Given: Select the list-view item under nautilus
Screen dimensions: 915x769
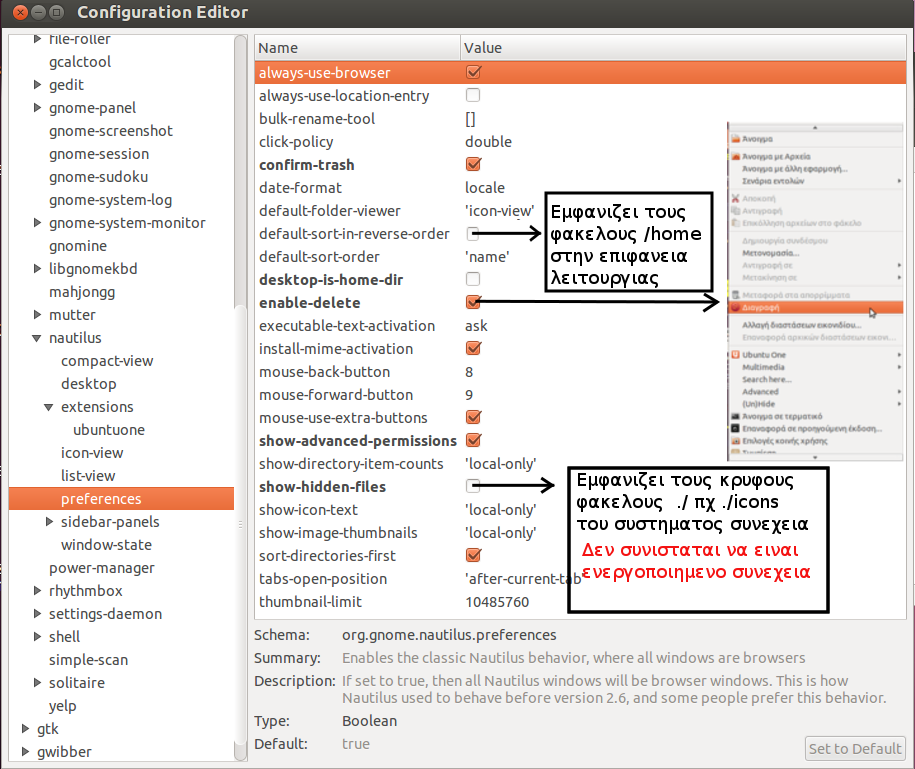Looking at the screenshot, I should coord(88,476).
